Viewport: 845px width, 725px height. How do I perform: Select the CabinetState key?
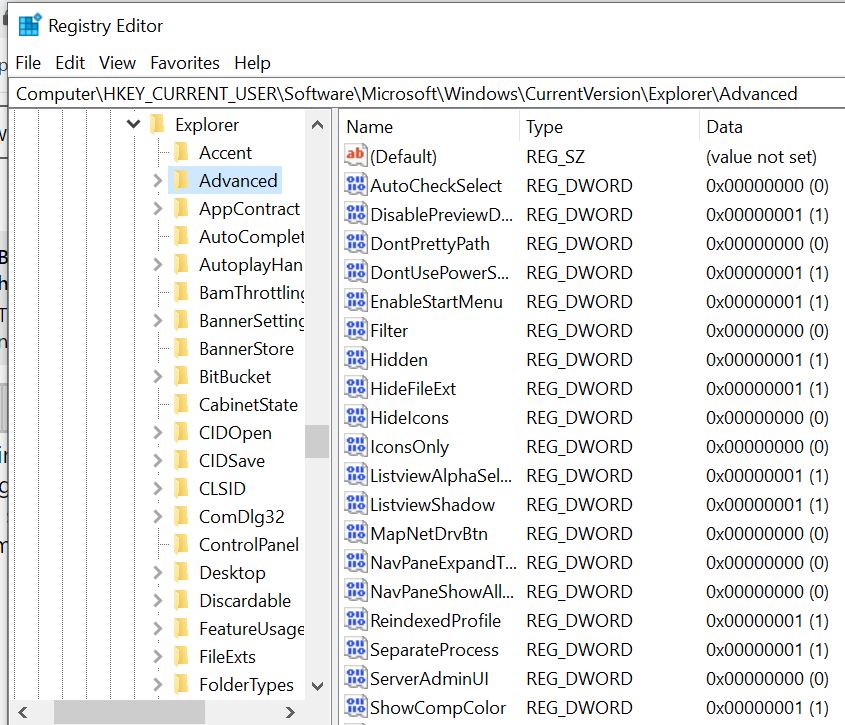248,405
